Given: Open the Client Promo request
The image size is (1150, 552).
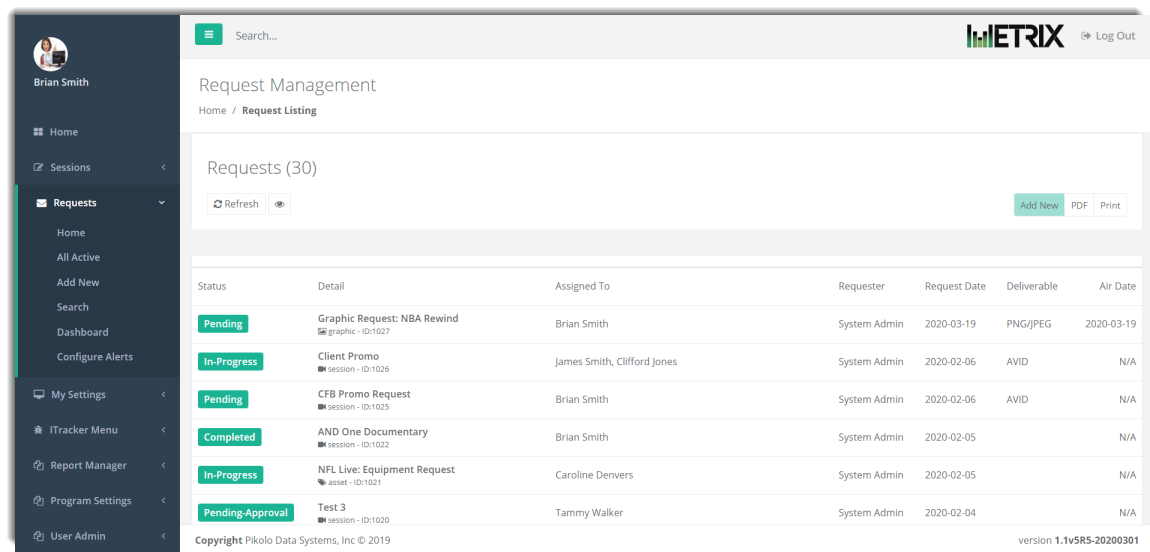Looking at the screenshot, I should [x=348, y=356].
